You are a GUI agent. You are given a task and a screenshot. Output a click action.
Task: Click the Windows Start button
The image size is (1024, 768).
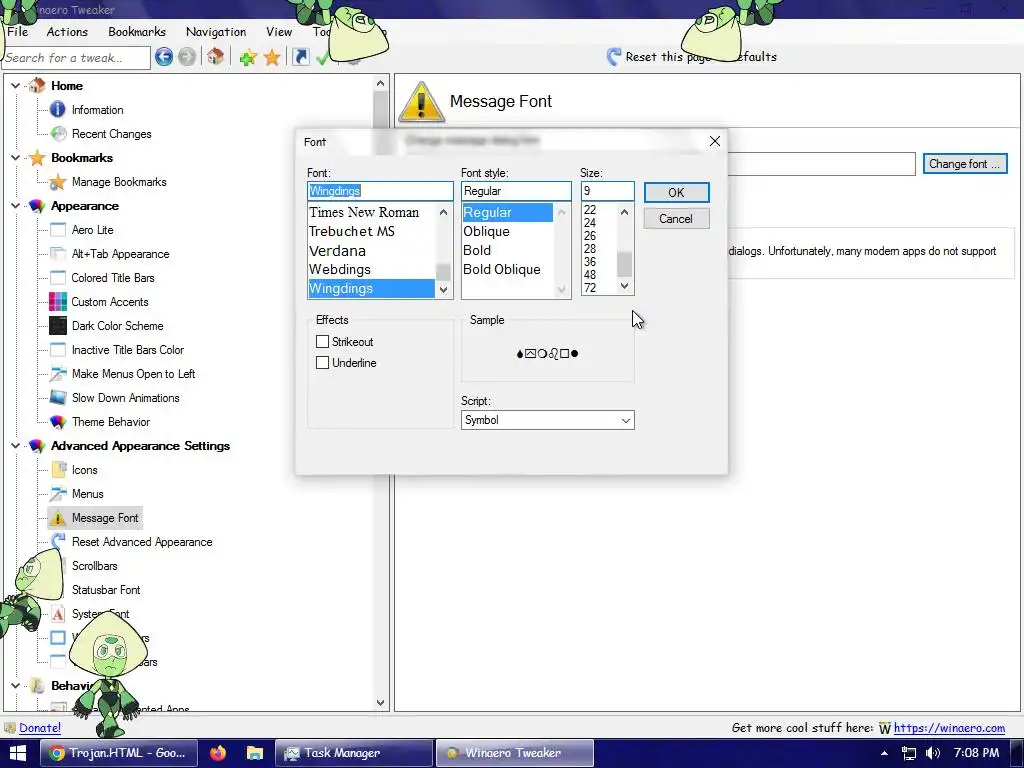point(18,753)
